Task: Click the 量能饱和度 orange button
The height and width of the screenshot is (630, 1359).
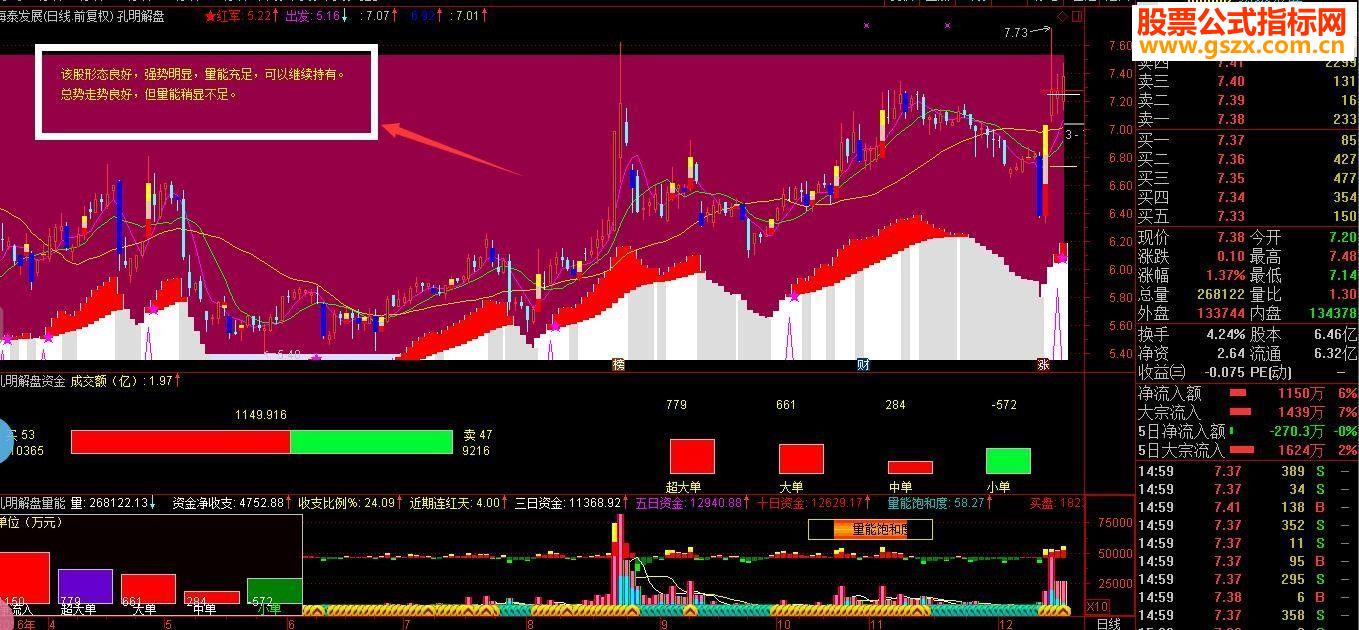Action: [x=870, y=529]
